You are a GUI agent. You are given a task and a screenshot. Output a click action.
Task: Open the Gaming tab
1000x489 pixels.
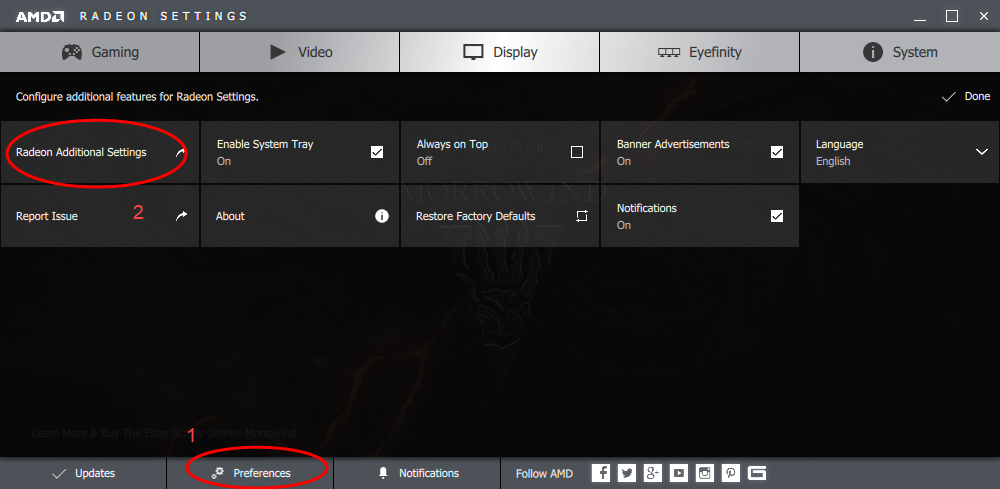pyautogui.click(x=99, y=52)
